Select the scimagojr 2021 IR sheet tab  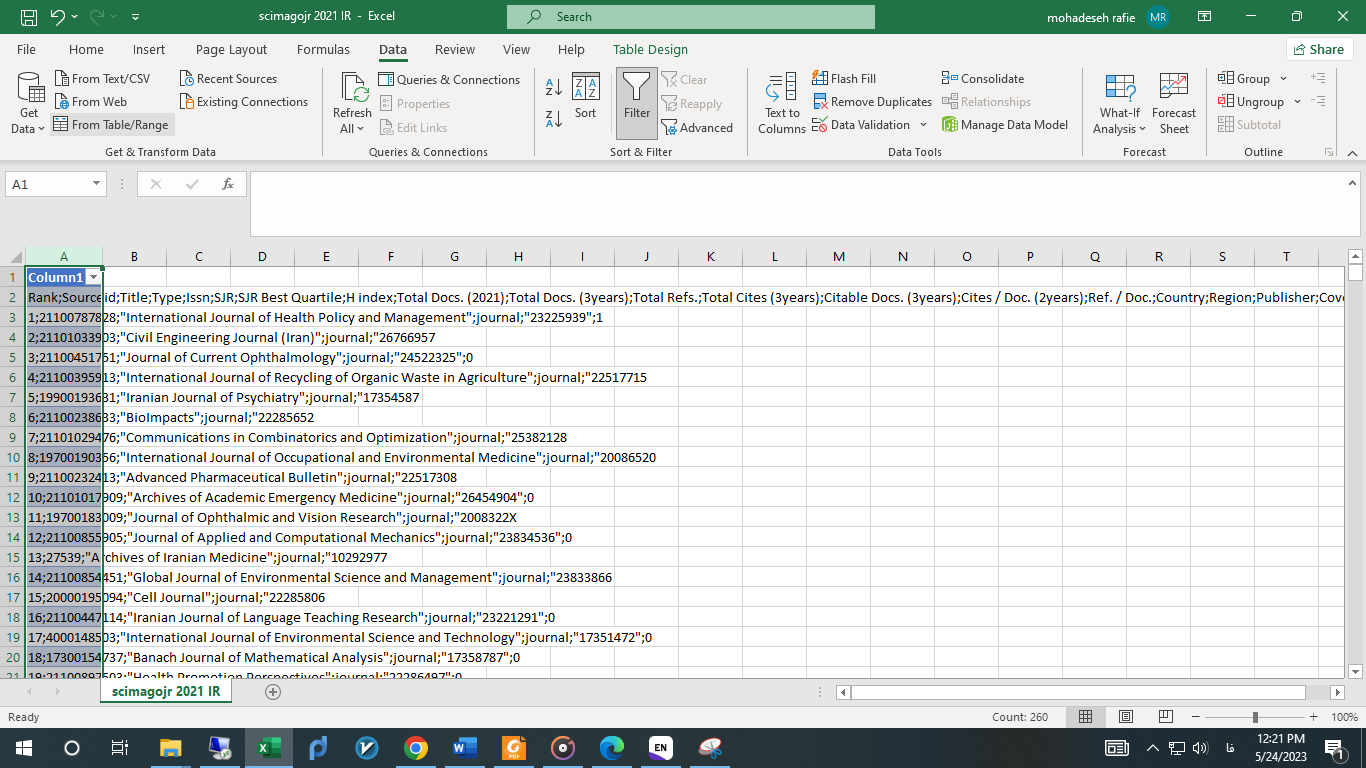coord(166,691)
